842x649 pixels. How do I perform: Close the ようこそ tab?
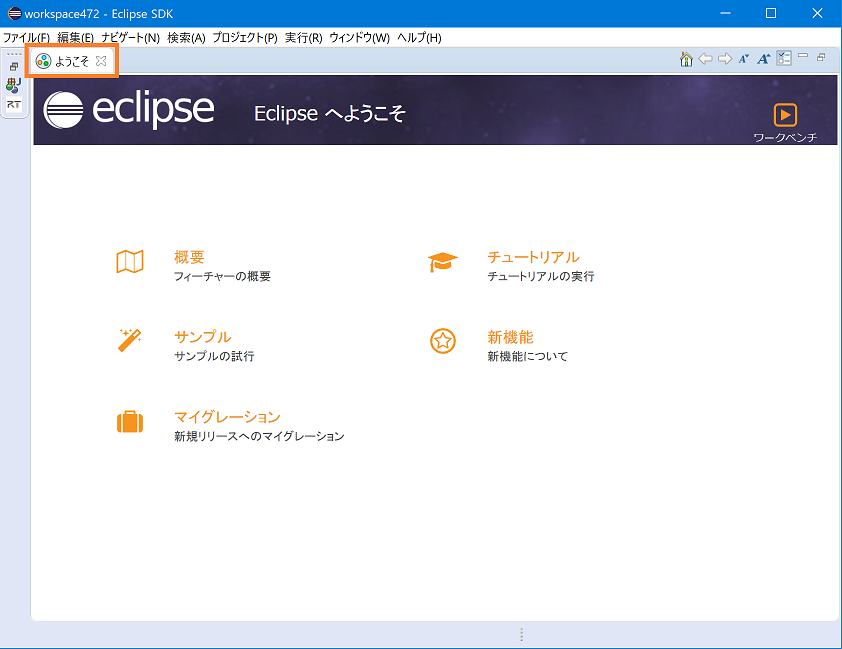click(x=101, y=61)
